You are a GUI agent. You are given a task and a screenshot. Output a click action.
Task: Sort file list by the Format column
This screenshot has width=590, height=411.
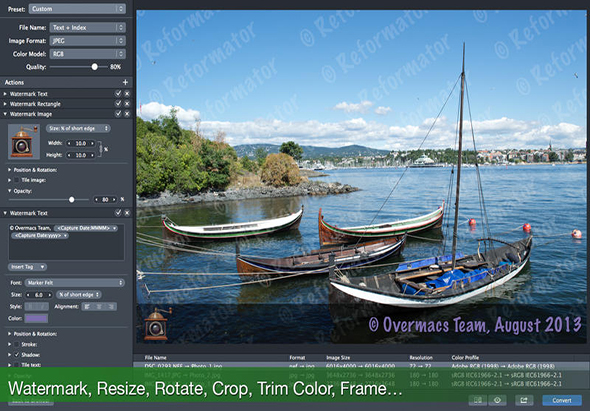(x=297, y=358)
